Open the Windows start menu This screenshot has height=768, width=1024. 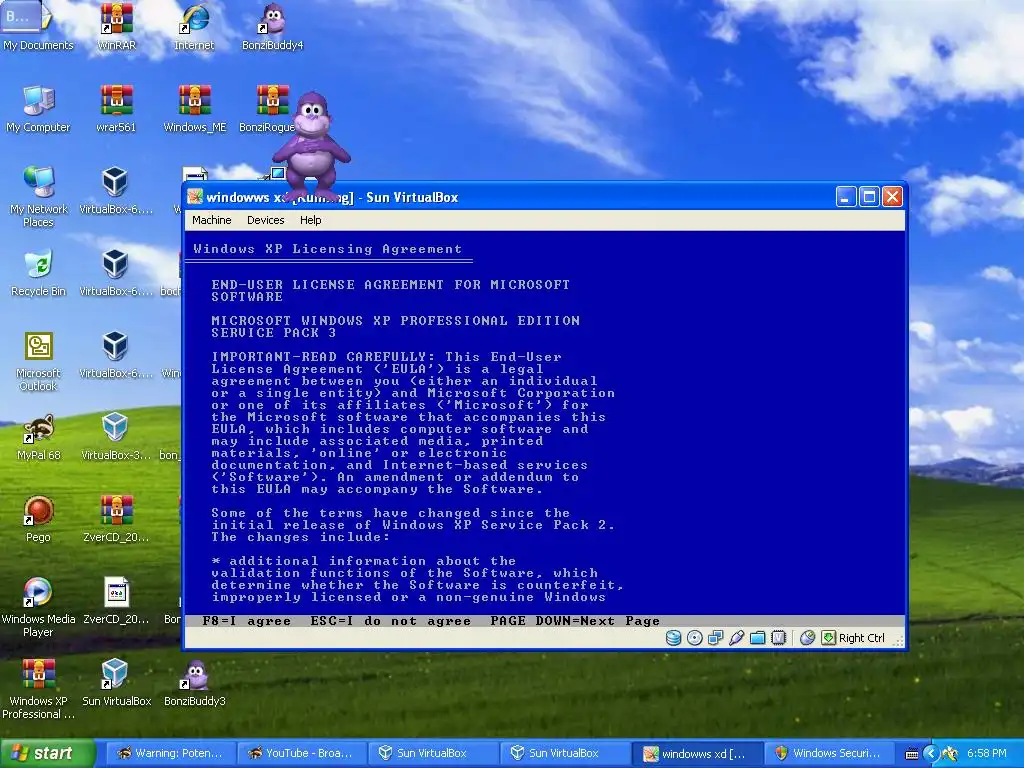48,754
